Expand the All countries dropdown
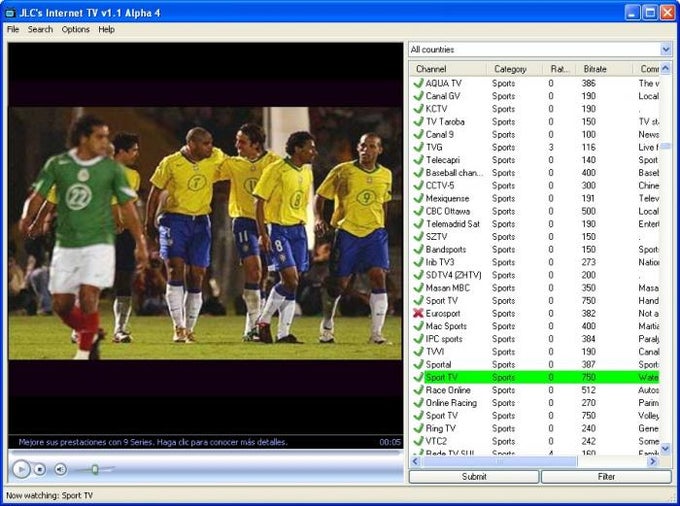Image resolution: width=680 pixels, height=506 pixels. click(666, 49)
